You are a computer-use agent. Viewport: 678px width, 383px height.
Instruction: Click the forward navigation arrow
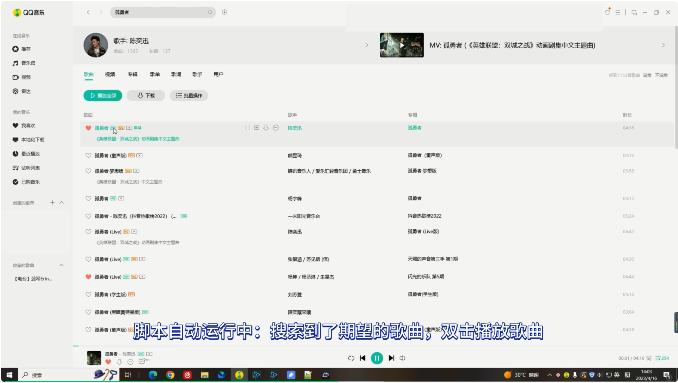pos(101,12)
